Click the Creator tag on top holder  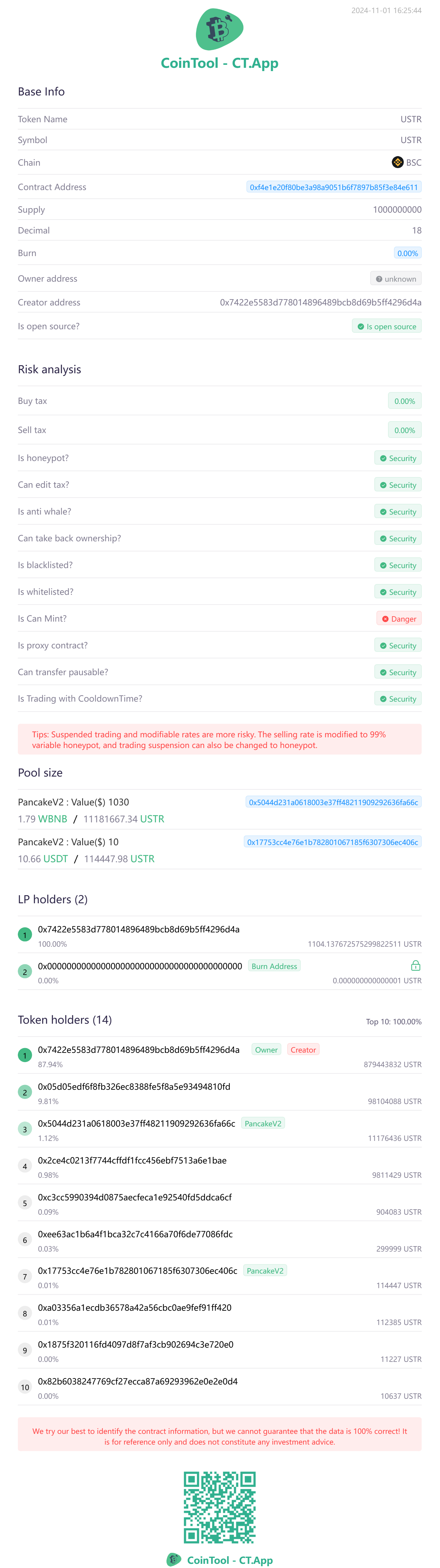(x=303, y=1049)
